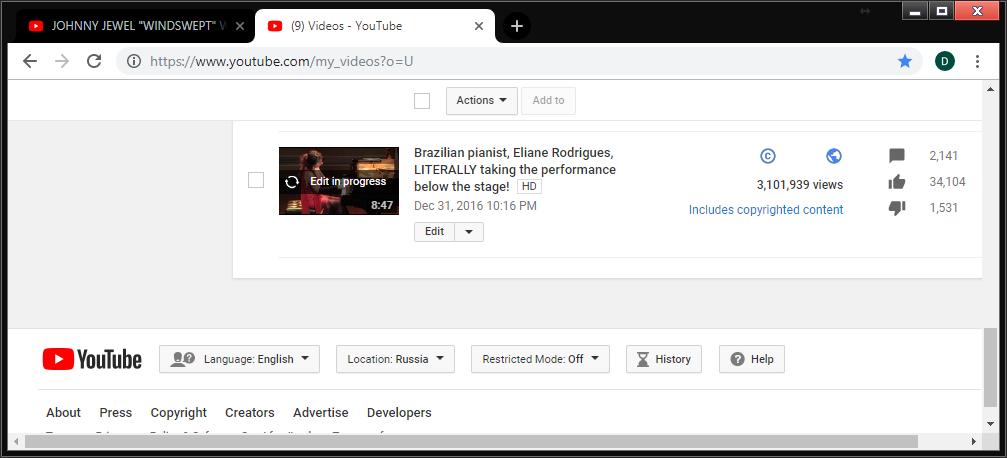
Task: Open the Advertise footer link
Action: coord(320,412)
